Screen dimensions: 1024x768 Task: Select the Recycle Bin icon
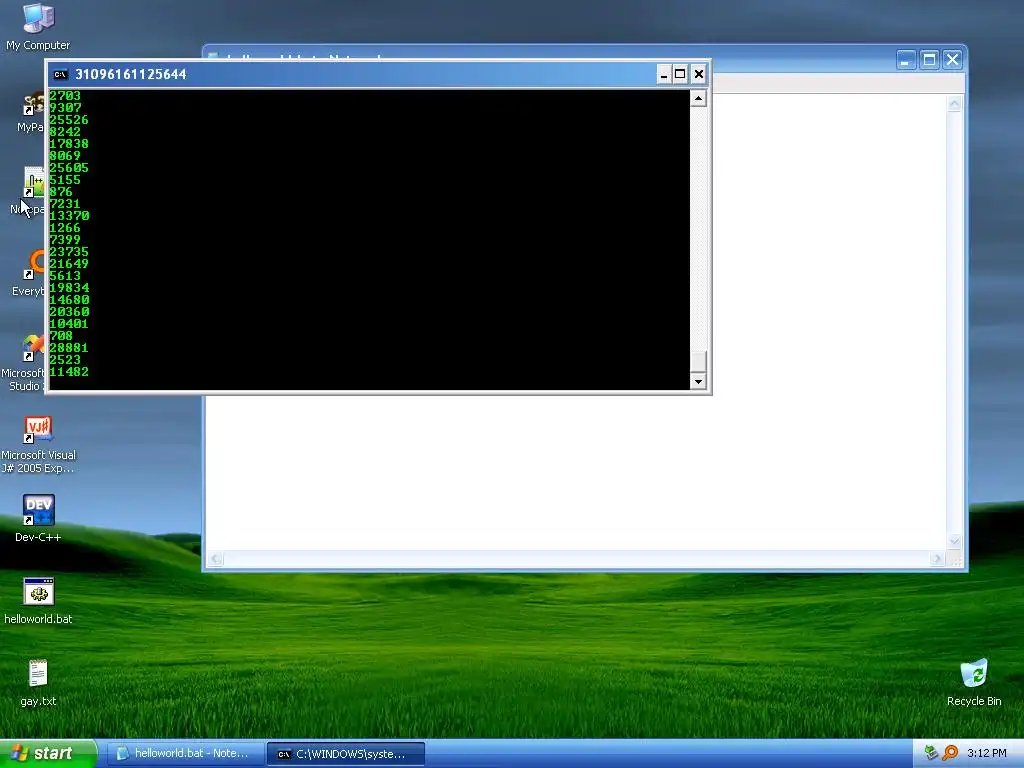[x=974, y=683]
